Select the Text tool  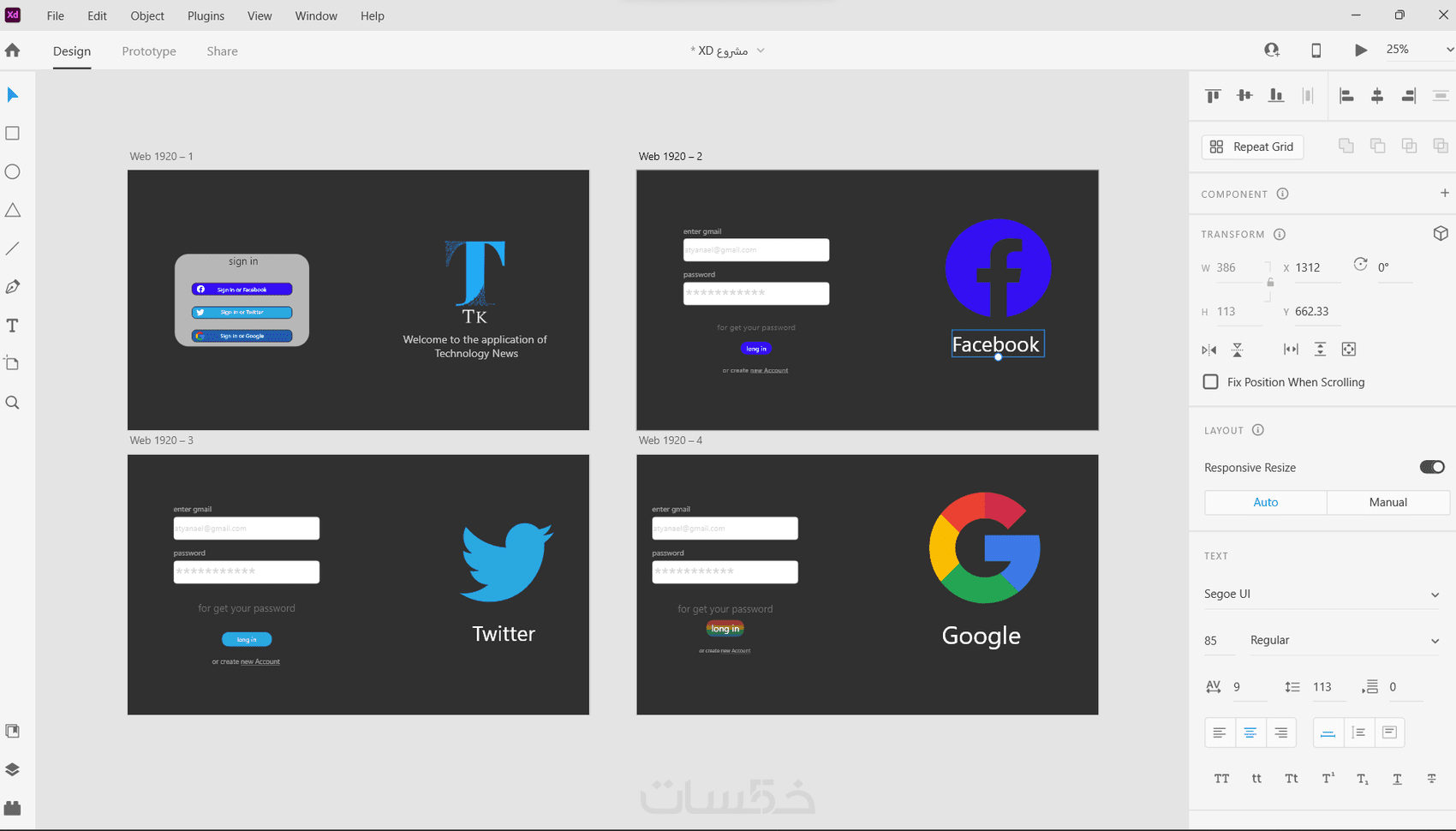[13, 326]
